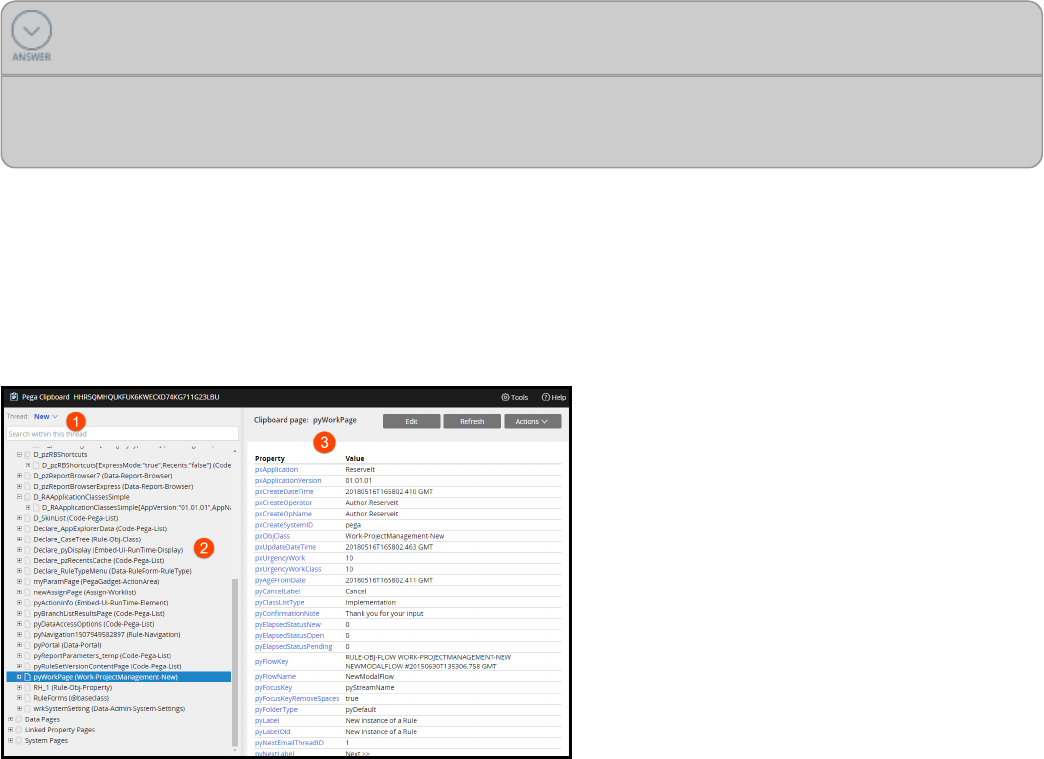Image resolution: width=1044 pixels, height=759 pixels.
Task: Click the value 'Work-ProjectManagement-New'
Action: coord(395,536)
